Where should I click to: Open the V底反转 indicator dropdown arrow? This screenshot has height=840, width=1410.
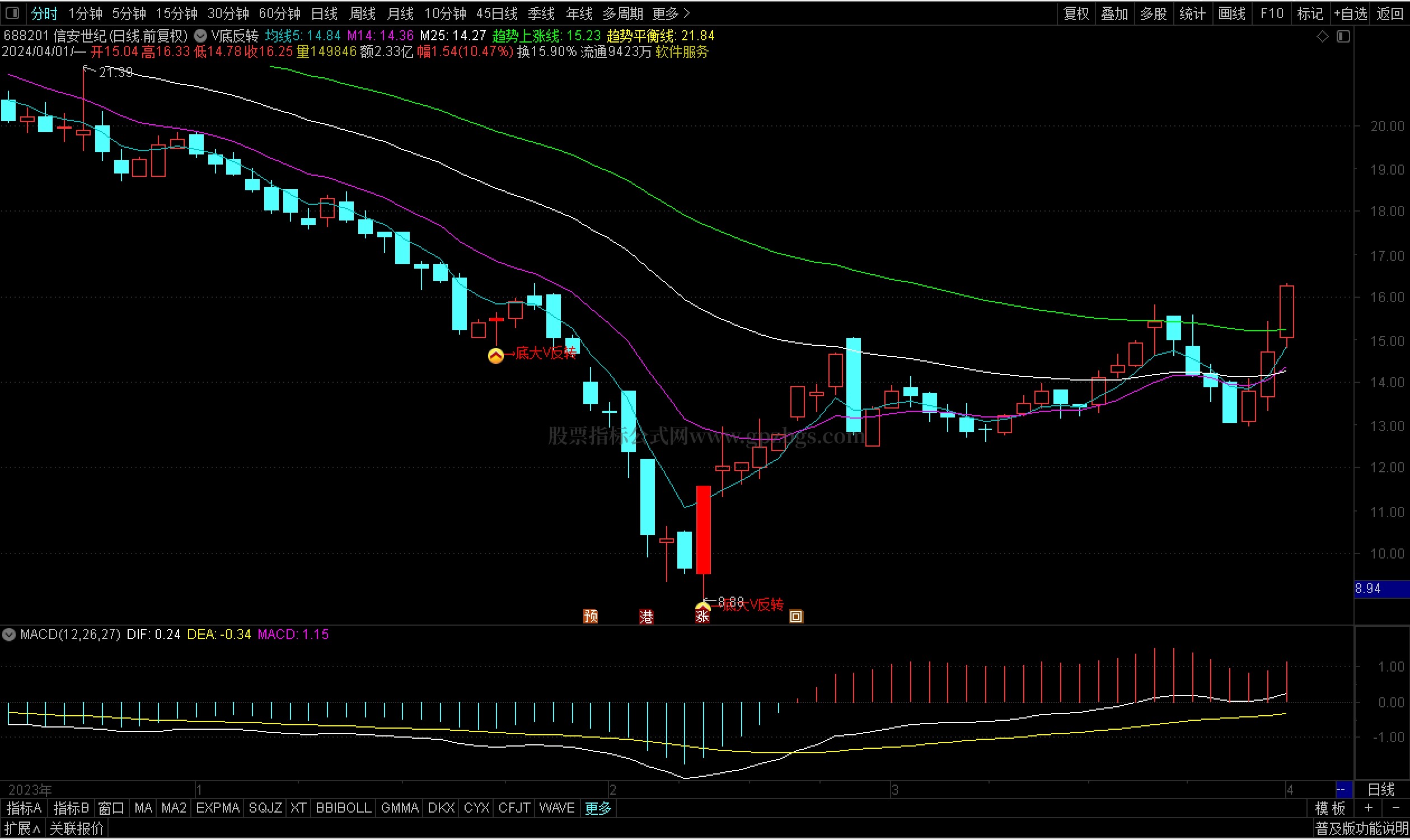(200, 36)
